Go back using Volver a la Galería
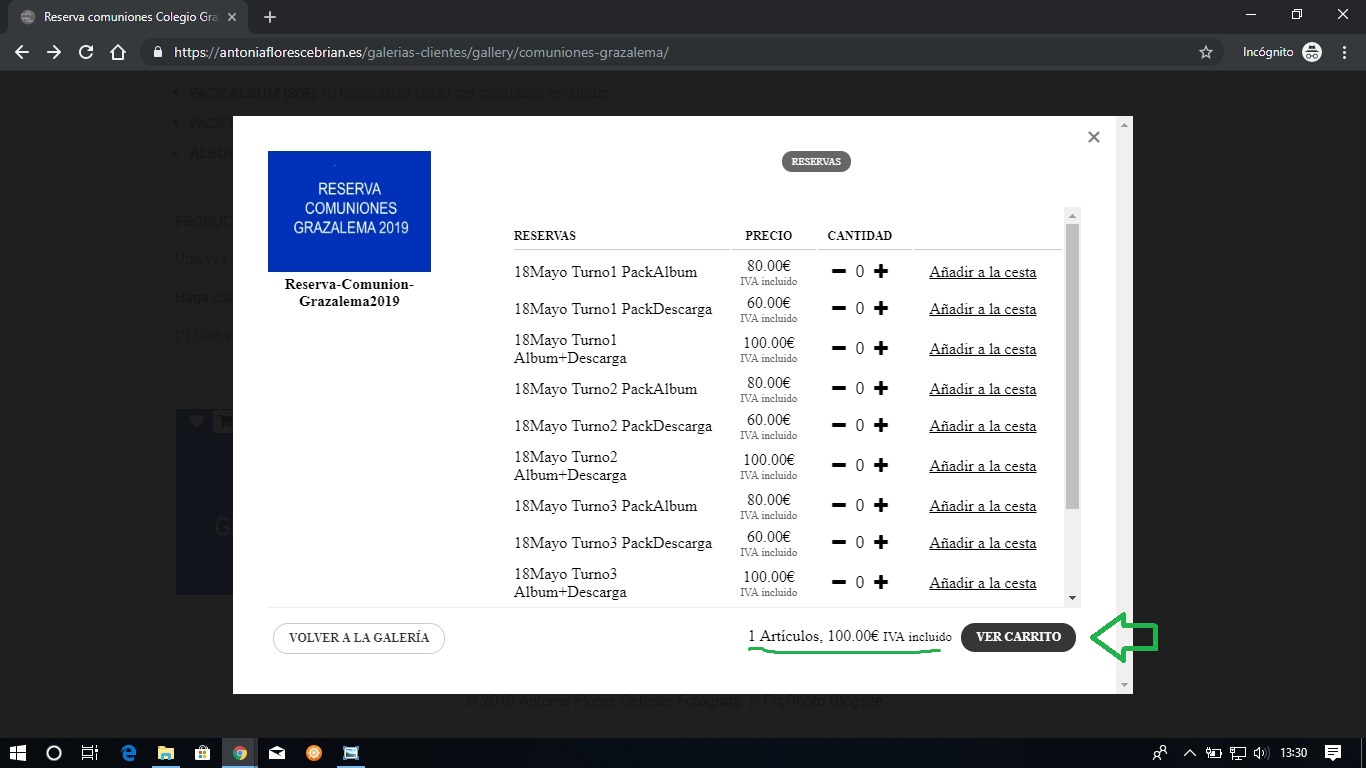1366x768 pixels. 358,638
